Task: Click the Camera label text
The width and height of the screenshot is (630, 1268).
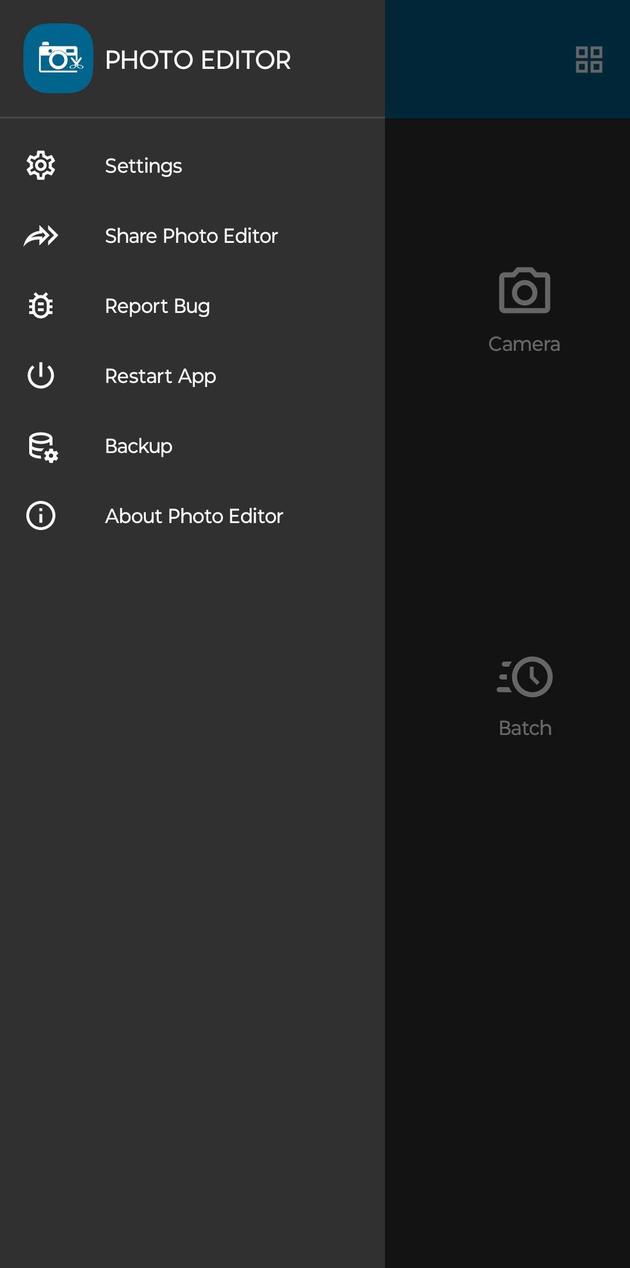Action: 523,343
